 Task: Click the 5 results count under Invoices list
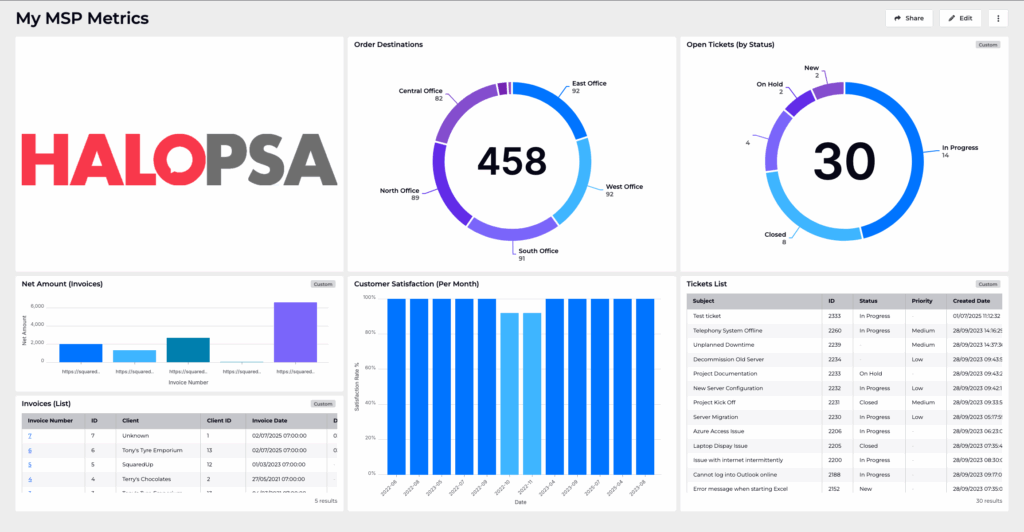point(326,501)
